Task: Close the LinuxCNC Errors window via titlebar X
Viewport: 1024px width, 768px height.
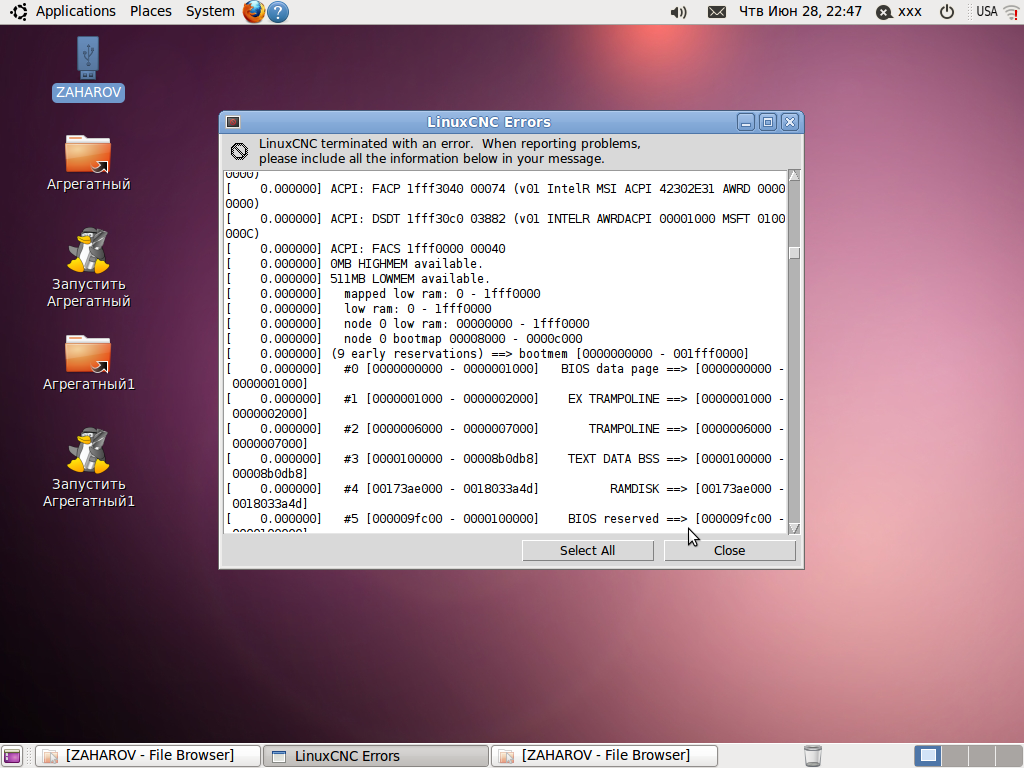Action: [x=790, y=122]
